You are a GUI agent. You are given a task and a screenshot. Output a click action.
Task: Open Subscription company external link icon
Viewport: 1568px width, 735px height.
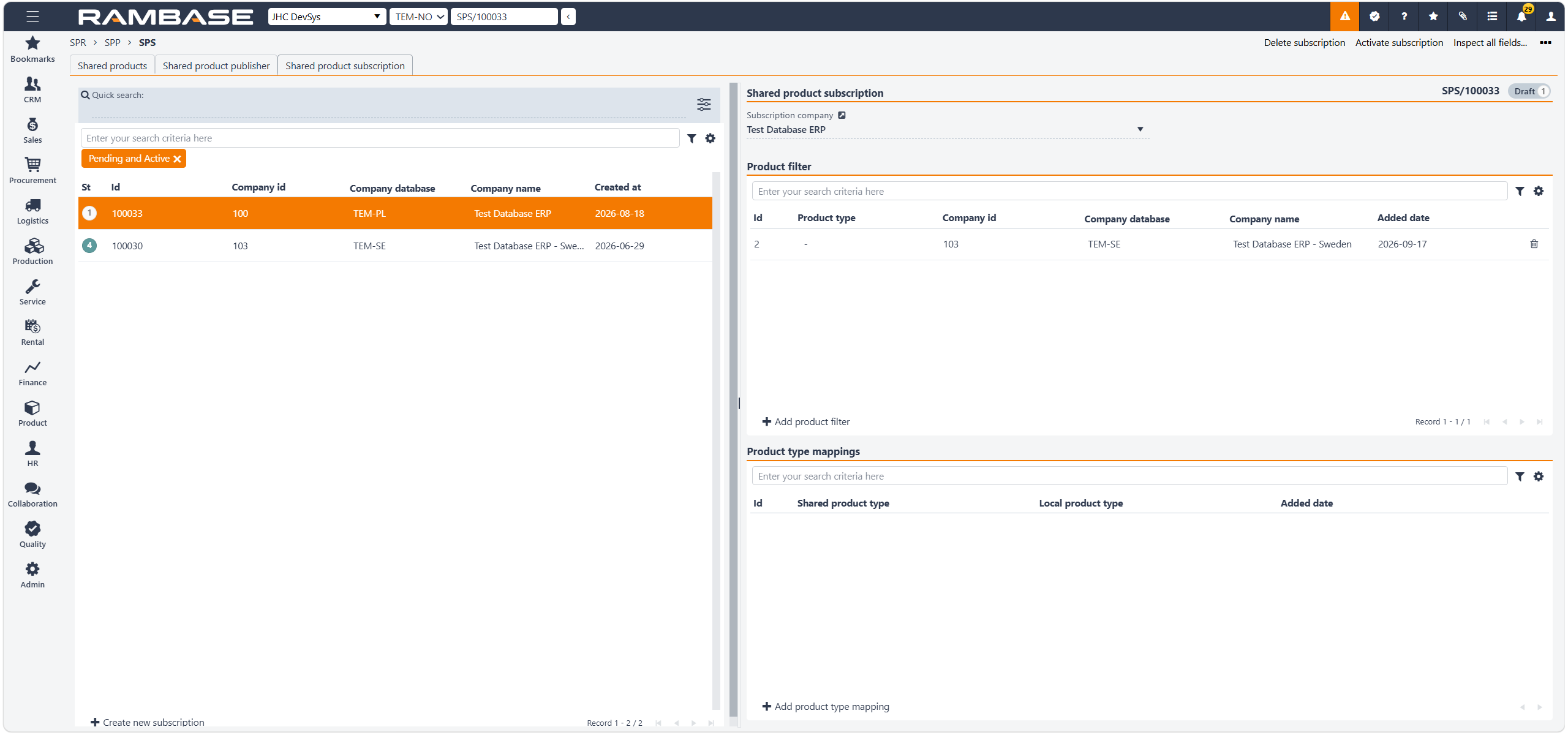pyautogui.click(x=842, y=115)
